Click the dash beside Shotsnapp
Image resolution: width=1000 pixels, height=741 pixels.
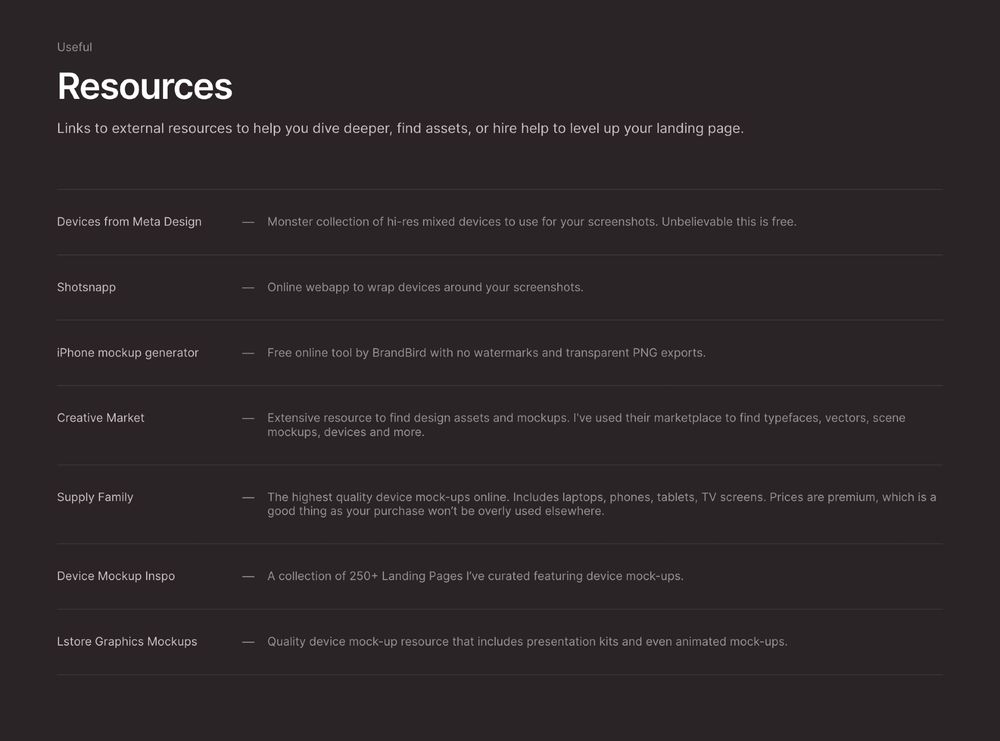(x=248, y=287)
